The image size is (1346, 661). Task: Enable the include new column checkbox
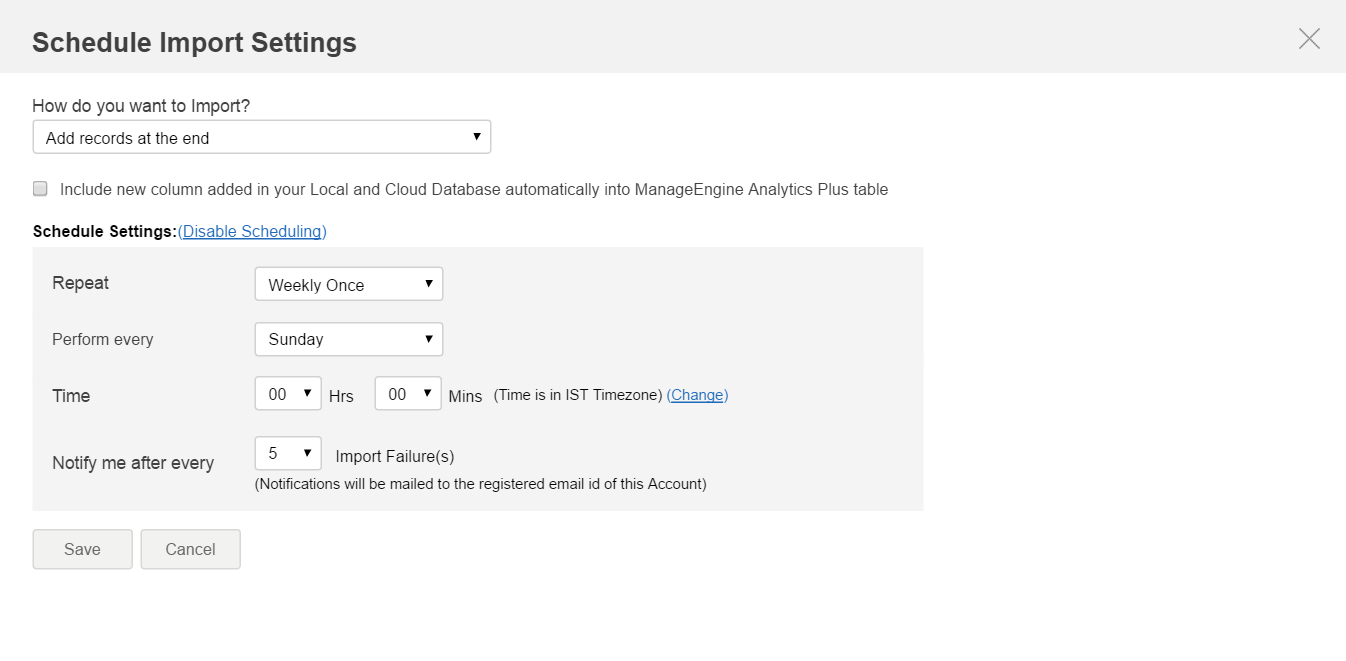[40, 188]
